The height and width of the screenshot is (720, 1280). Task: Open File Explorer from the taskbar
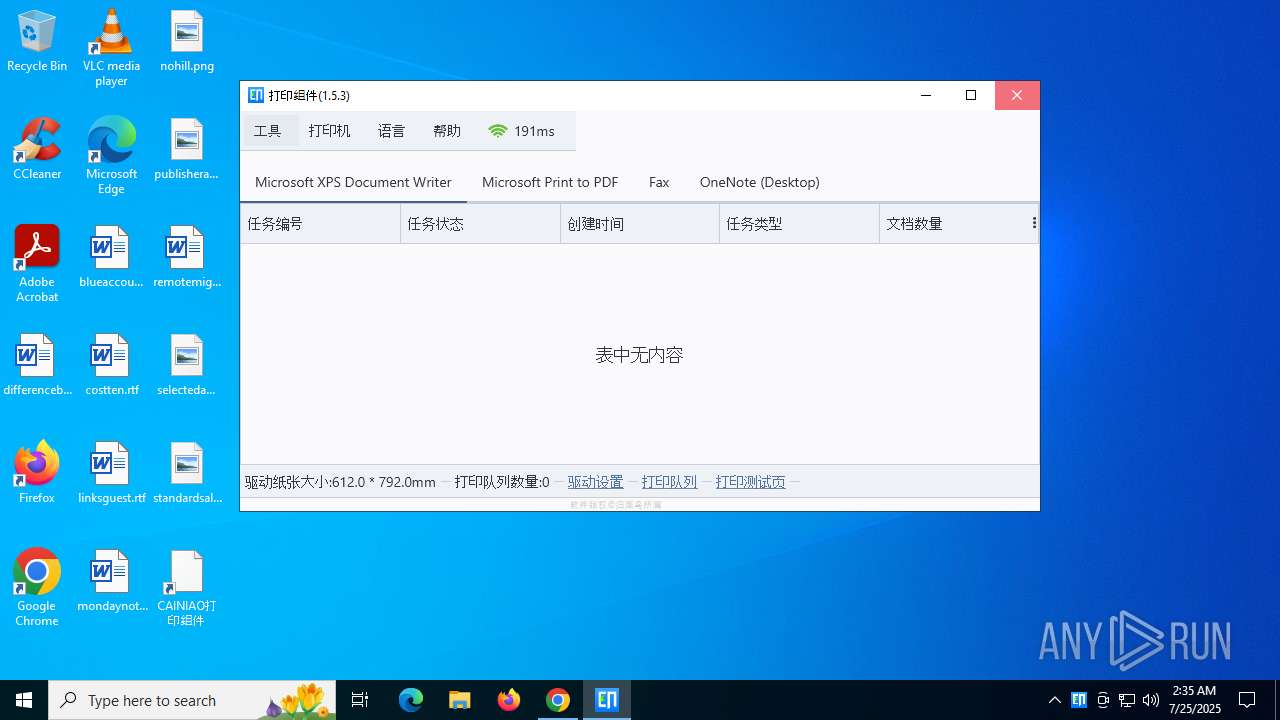(x=460, y=700)
